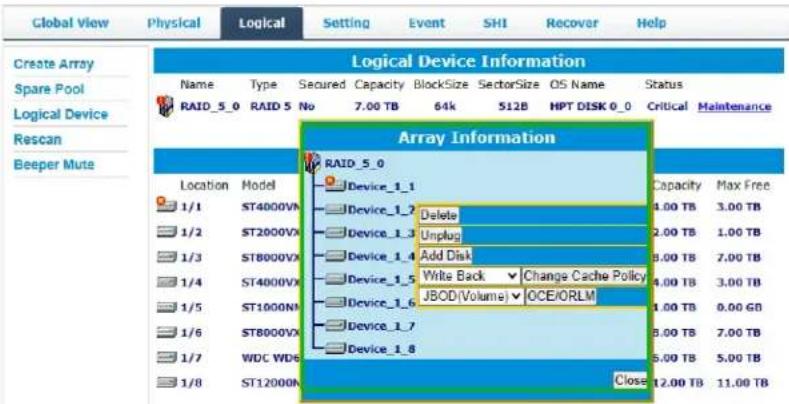Click the Delete button for the array
The height and width of the screenshot is (404, 789).
click(x=439, y=215)
